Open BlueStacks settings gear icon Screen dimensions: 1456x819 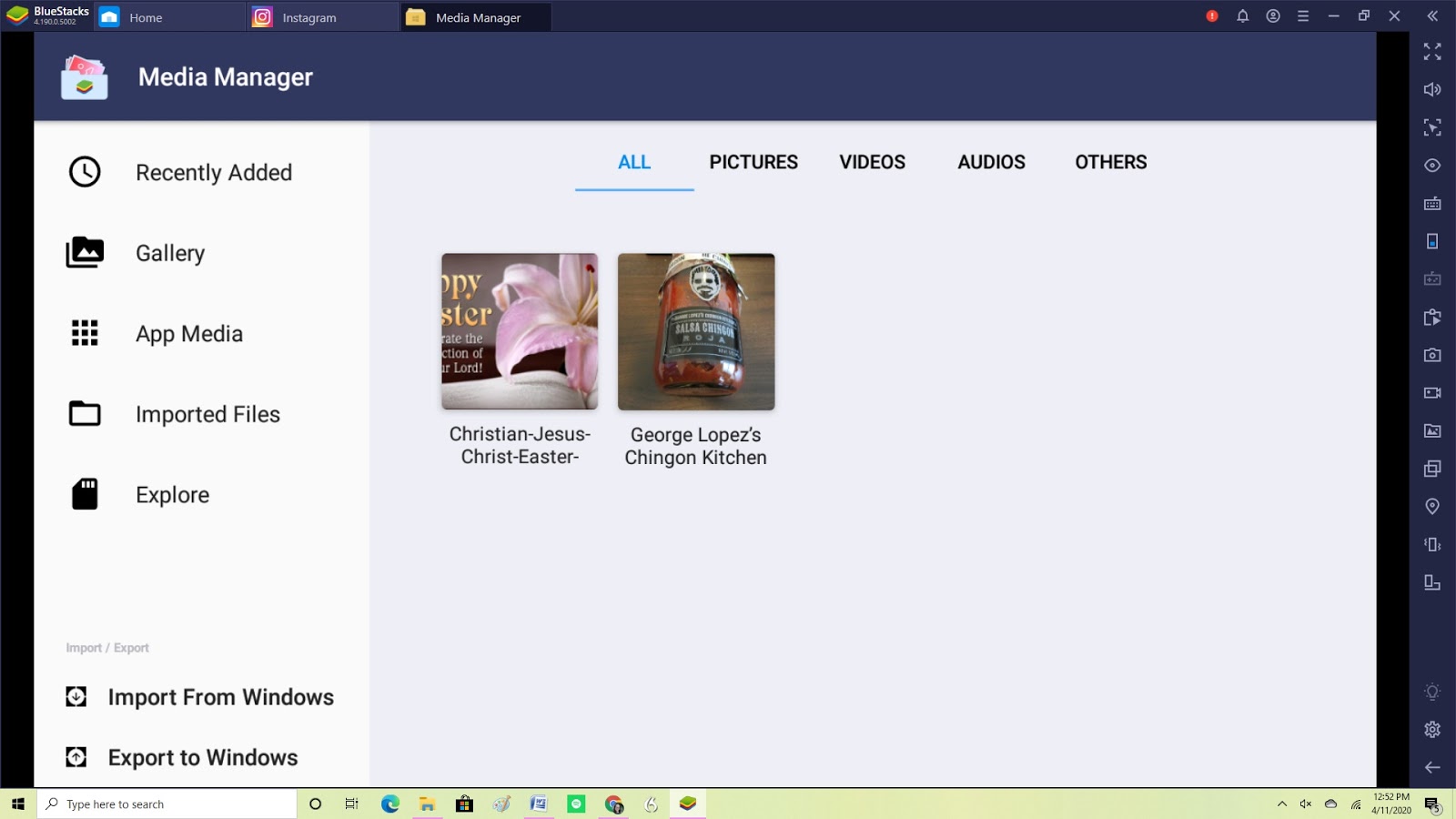1432,730
